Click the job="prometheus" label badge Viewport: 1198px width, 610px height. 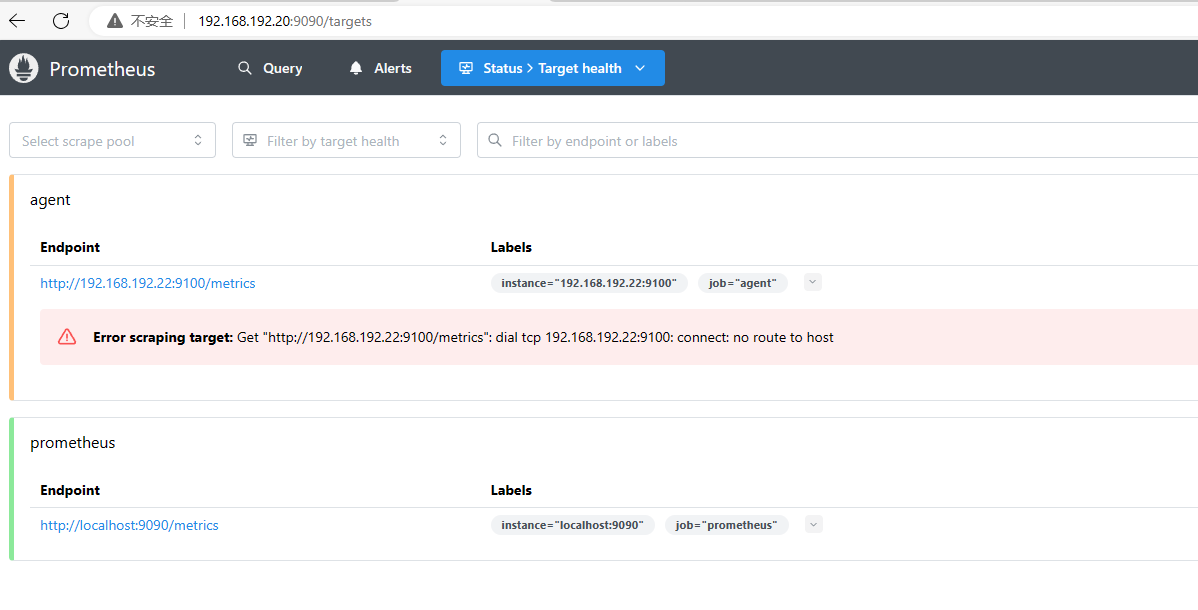[727, 525]
